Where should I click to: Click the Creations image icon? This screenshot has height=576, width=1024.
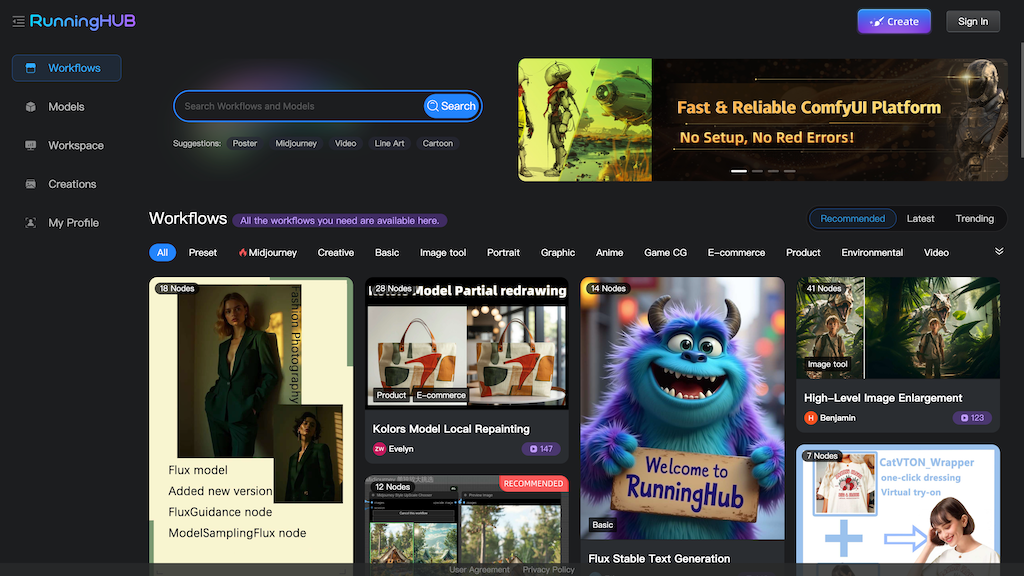coord(30,184)
